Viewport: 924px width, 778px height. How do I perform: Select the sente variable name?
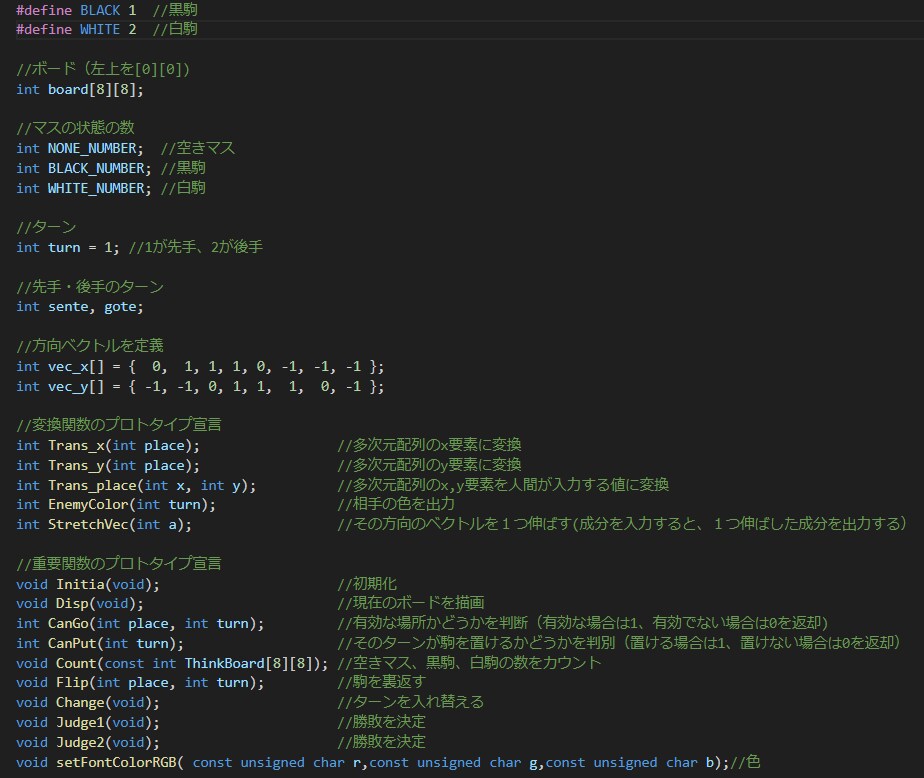click(67, 306)
